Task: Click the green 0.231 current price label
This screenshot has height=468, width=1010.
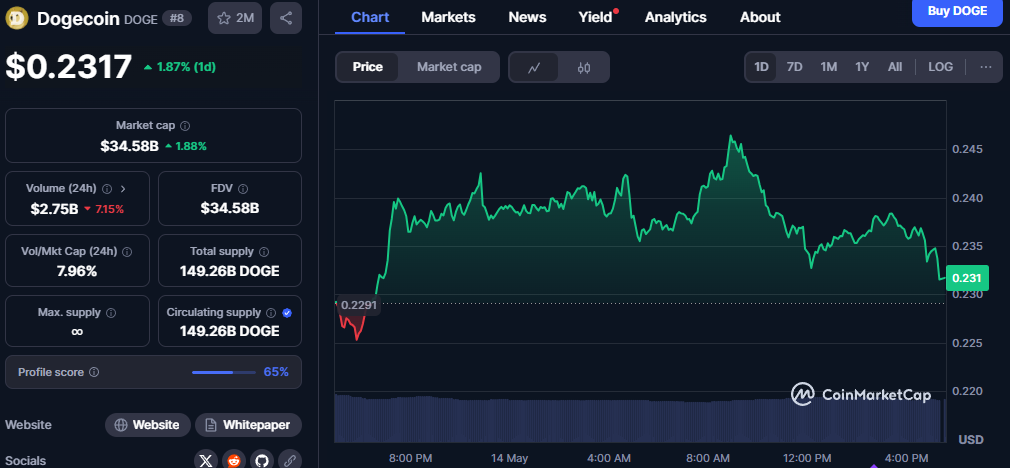Action: click(x=967, y=278)
